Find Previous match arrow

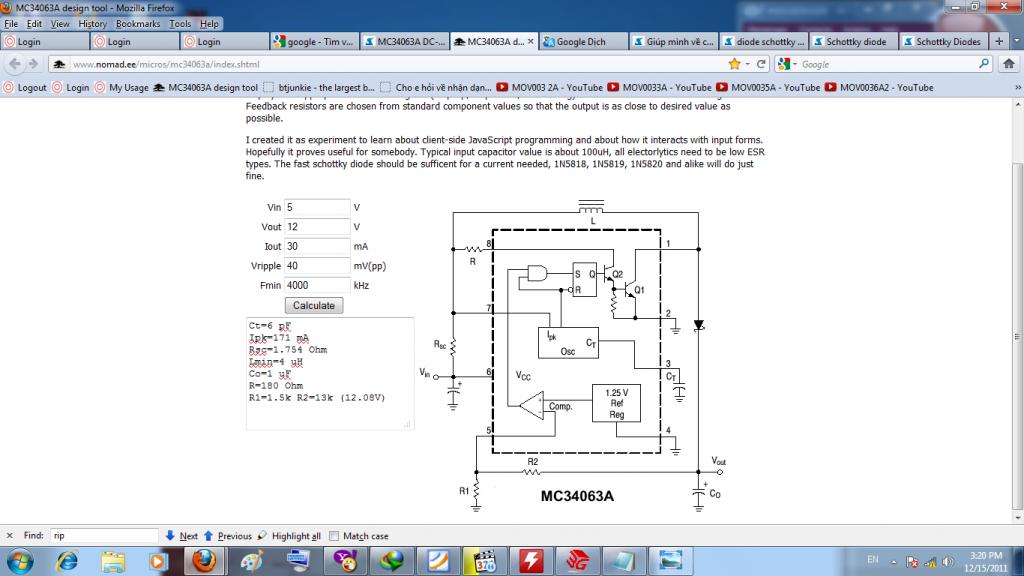coord(227,536)
